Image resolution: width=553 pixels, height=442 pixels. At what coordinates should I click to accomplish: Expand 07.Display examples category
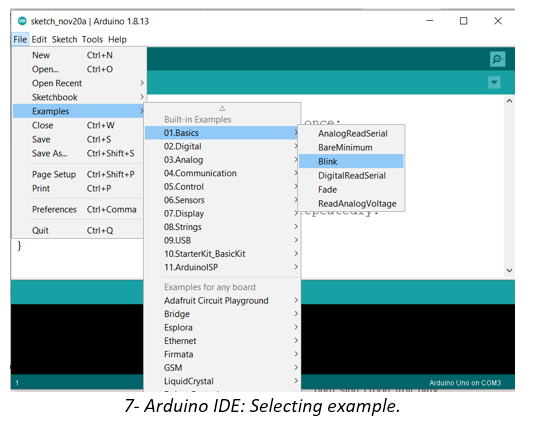click(x=222, y=213)
